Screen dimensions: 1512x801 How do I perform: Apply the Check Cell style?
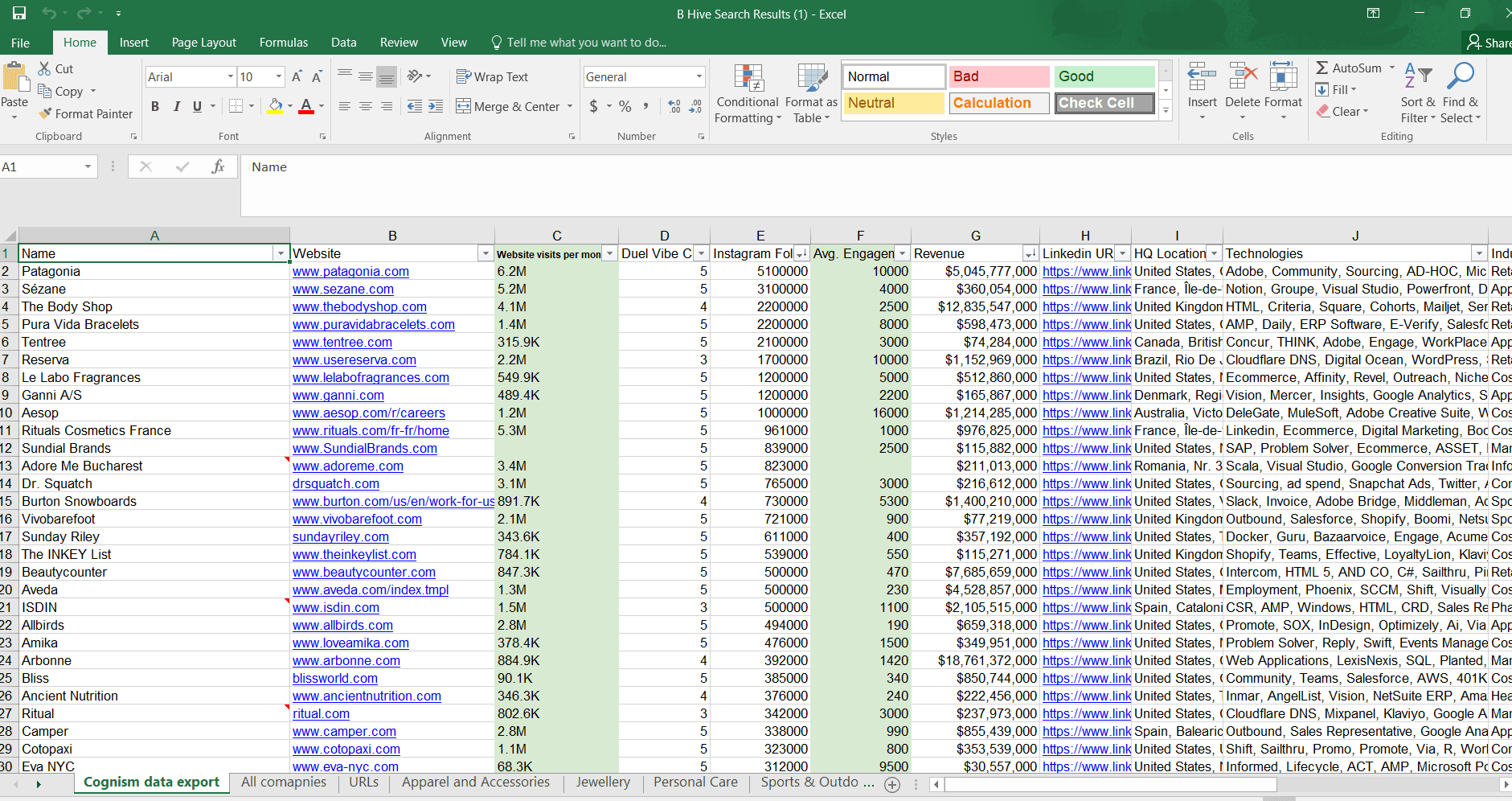pyautogui.click(x=1104, y=103)
